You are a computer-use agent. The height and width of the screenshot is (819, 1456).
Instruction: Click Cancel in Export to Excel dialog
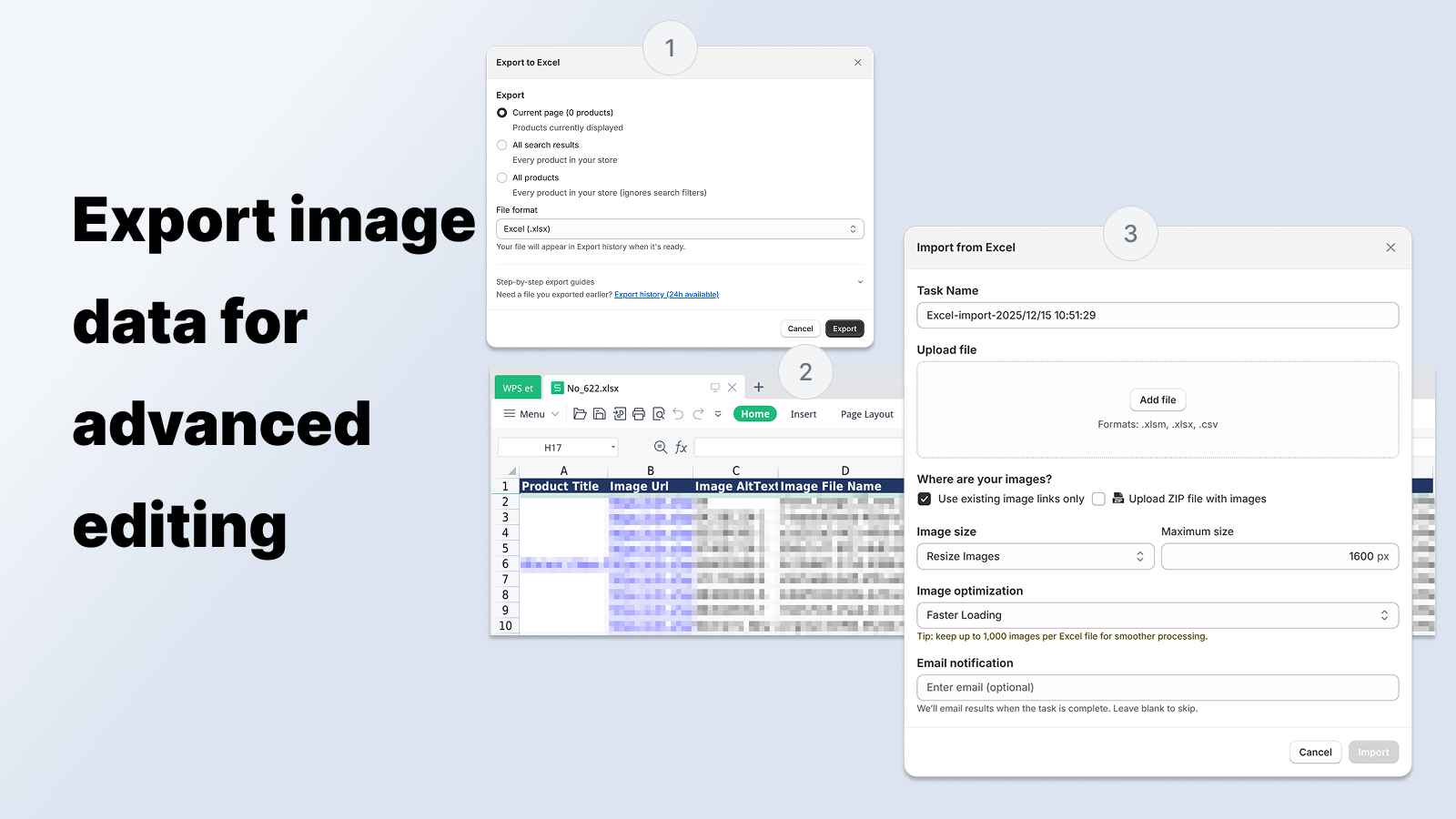click(x=801, y=329)
